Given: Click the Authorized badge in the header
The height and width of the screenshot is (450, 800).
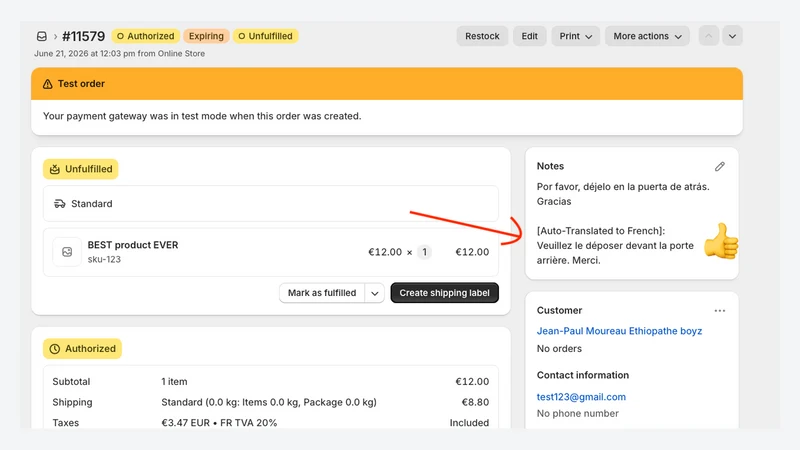Looking at the screenshot, I should pos(145,36).
